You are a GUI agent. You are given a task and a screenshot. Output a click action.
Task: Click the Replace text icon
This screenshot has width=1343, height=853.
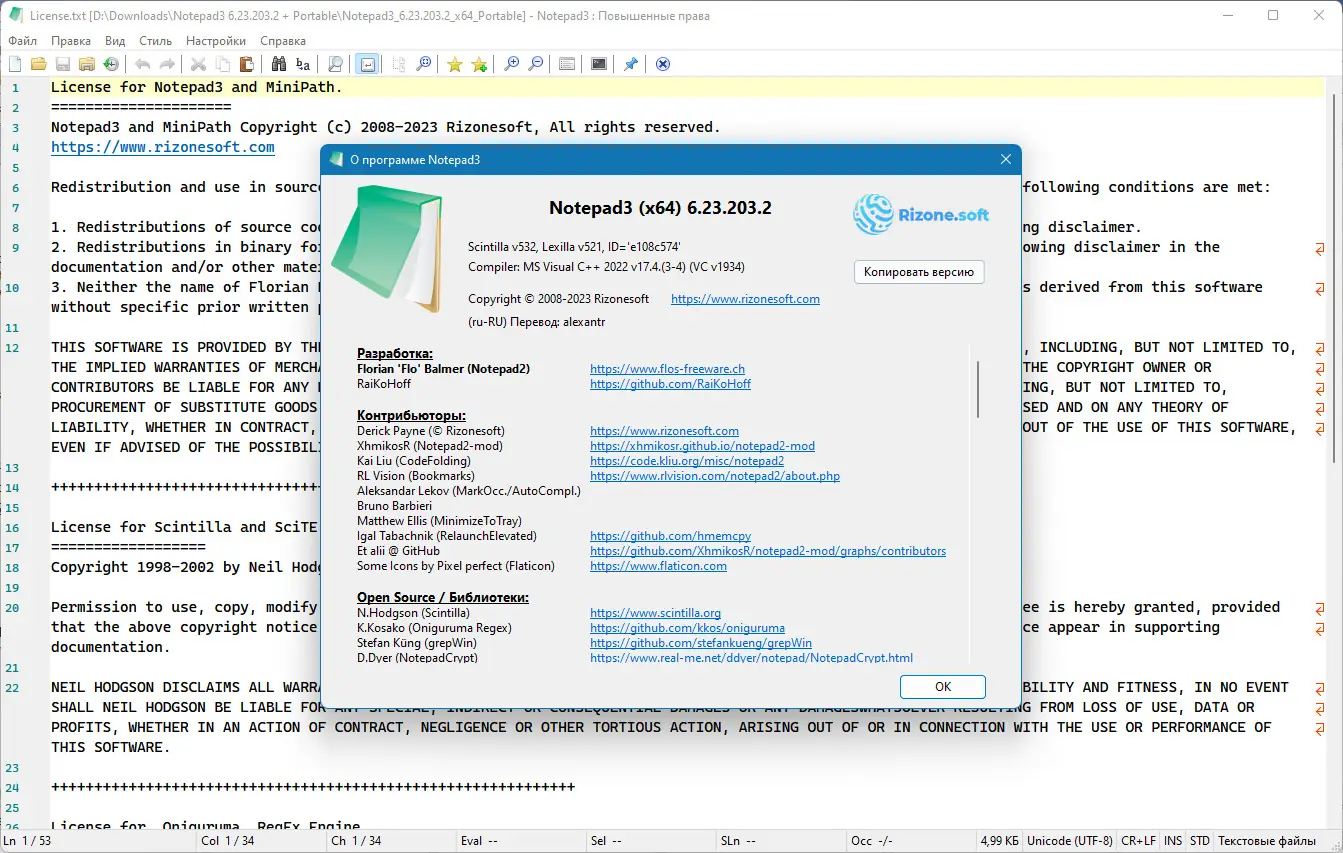click(303, 63)
